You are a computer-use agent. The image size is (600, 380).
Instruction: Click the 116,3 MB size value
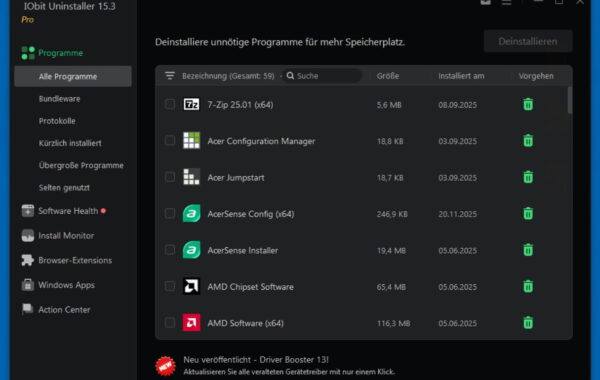393,323
